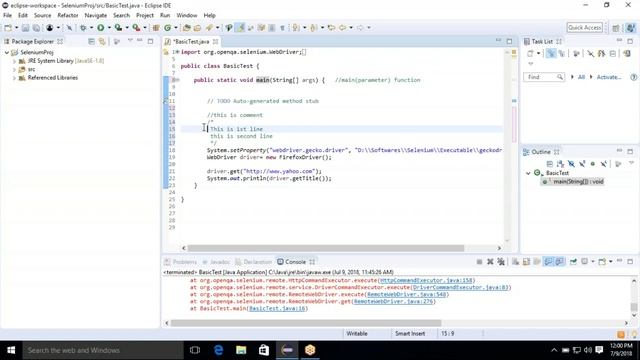Toggle Mark Occurrences highlighted toolbar icon
Image resolution: width=640 pixels, height=360 pixels.
[x=240, y=28]
